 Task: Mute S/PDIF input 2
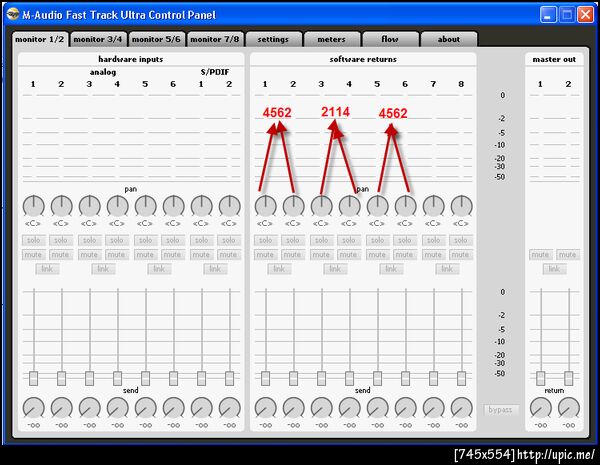(229, 255)
